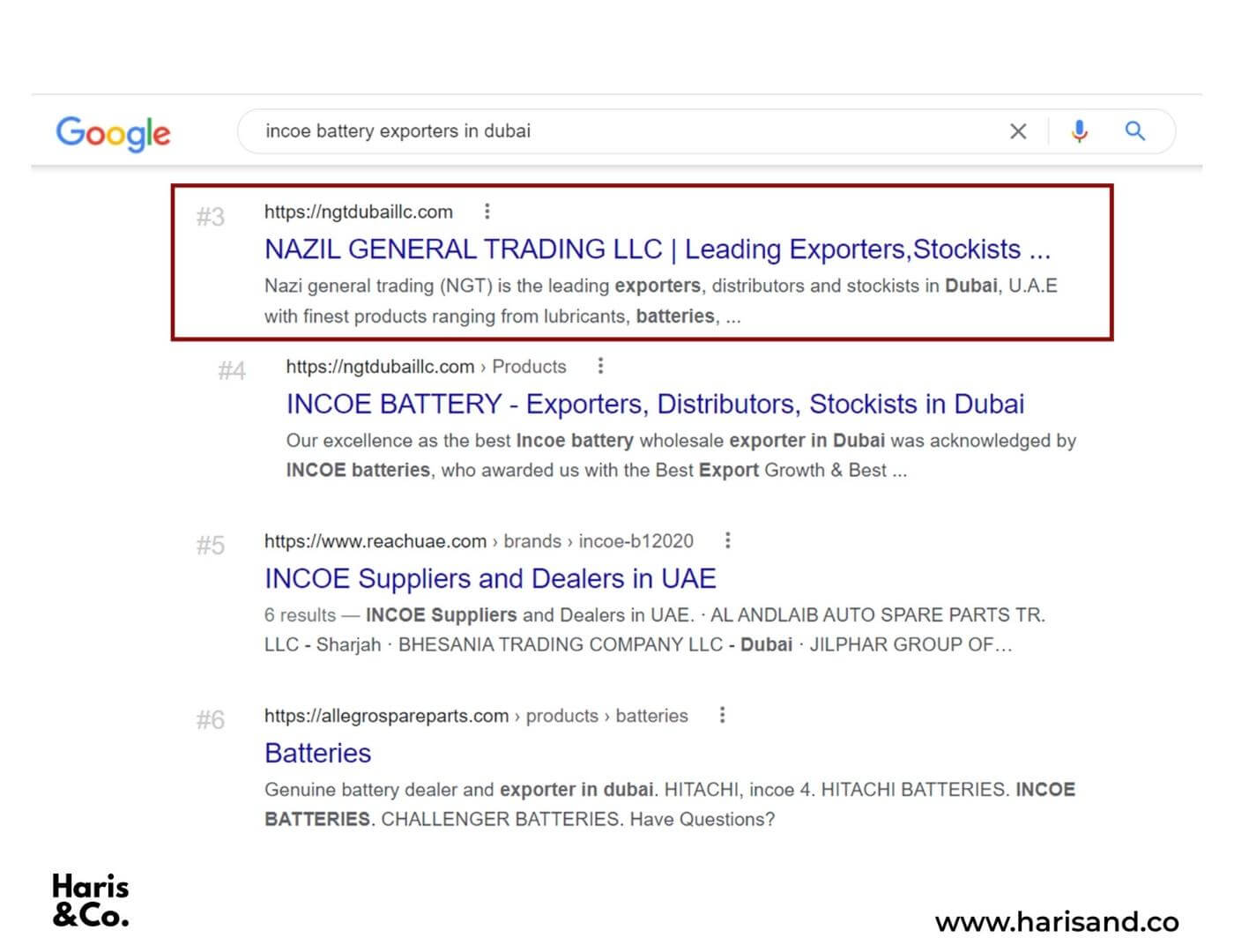The image size is (1234, 952).
Task: Click ngtdubaillc.com › Products breadcrumb URL
Action: [x=426, y=367]
